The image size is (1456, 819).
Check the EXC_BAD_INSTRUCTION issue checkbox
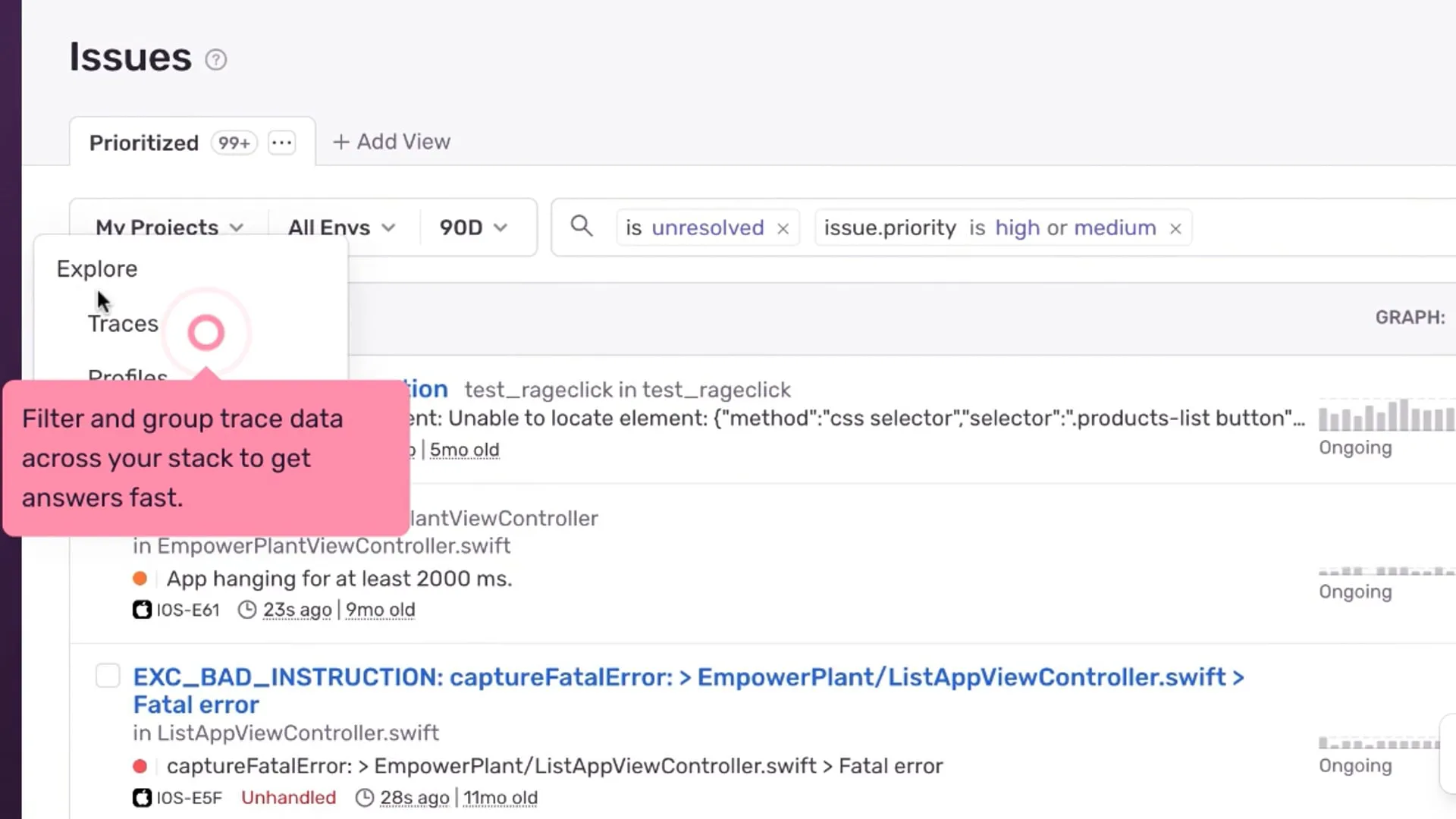[108, 676]
